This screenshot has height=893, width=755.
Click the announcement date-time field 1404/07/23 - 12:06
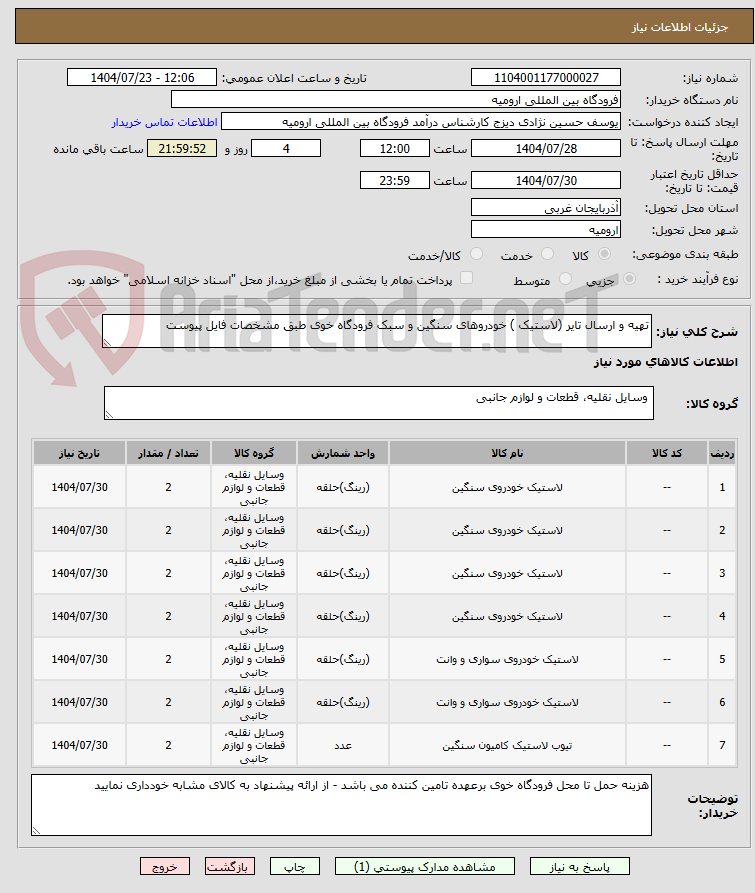pos(142,77)
